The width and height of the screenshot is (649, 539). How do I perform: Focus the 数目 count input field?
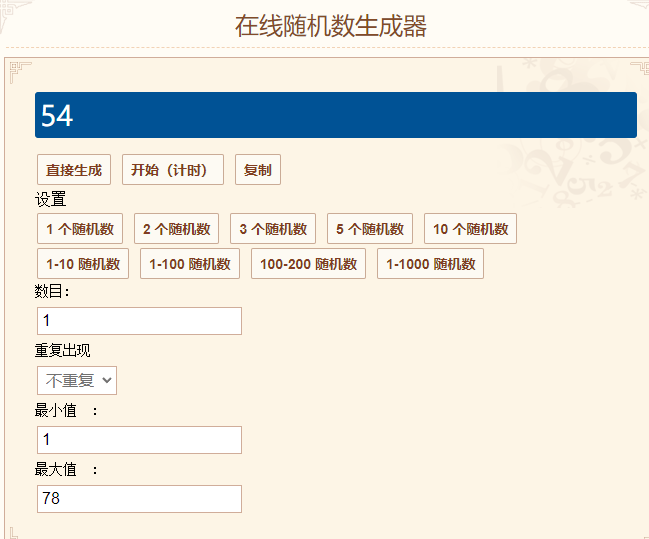[139, 321]
